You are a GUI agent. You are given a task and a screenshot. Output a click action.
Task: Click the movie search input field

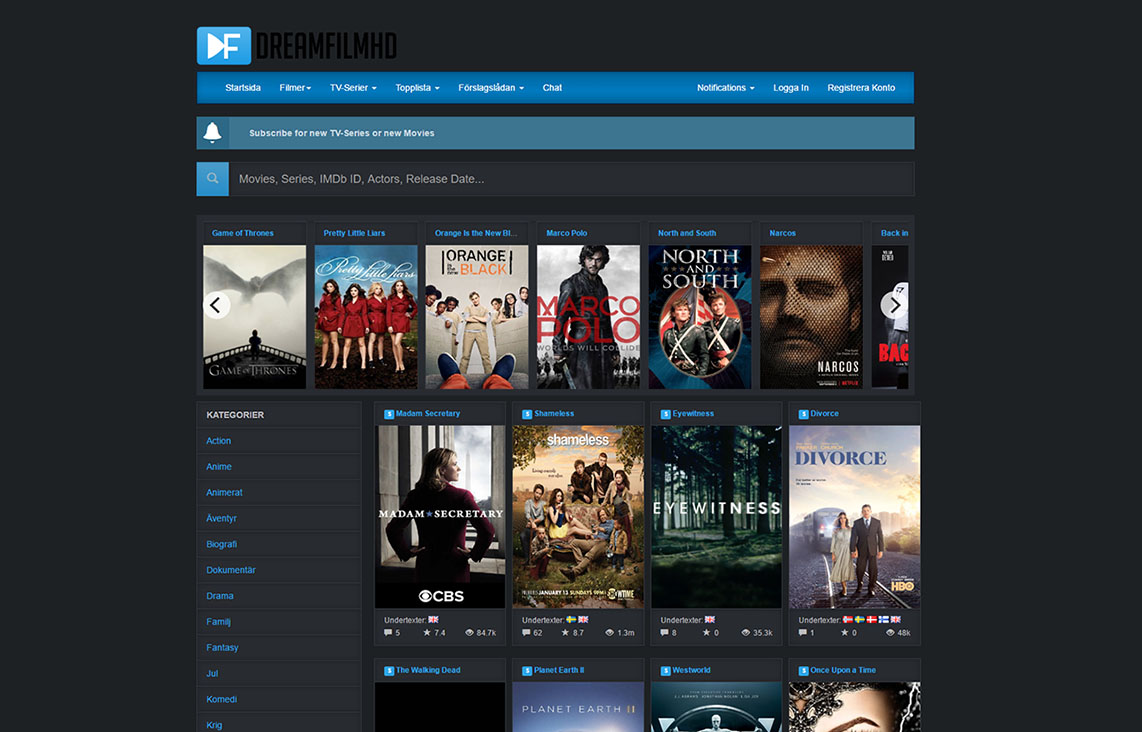(x=572, y=178)
